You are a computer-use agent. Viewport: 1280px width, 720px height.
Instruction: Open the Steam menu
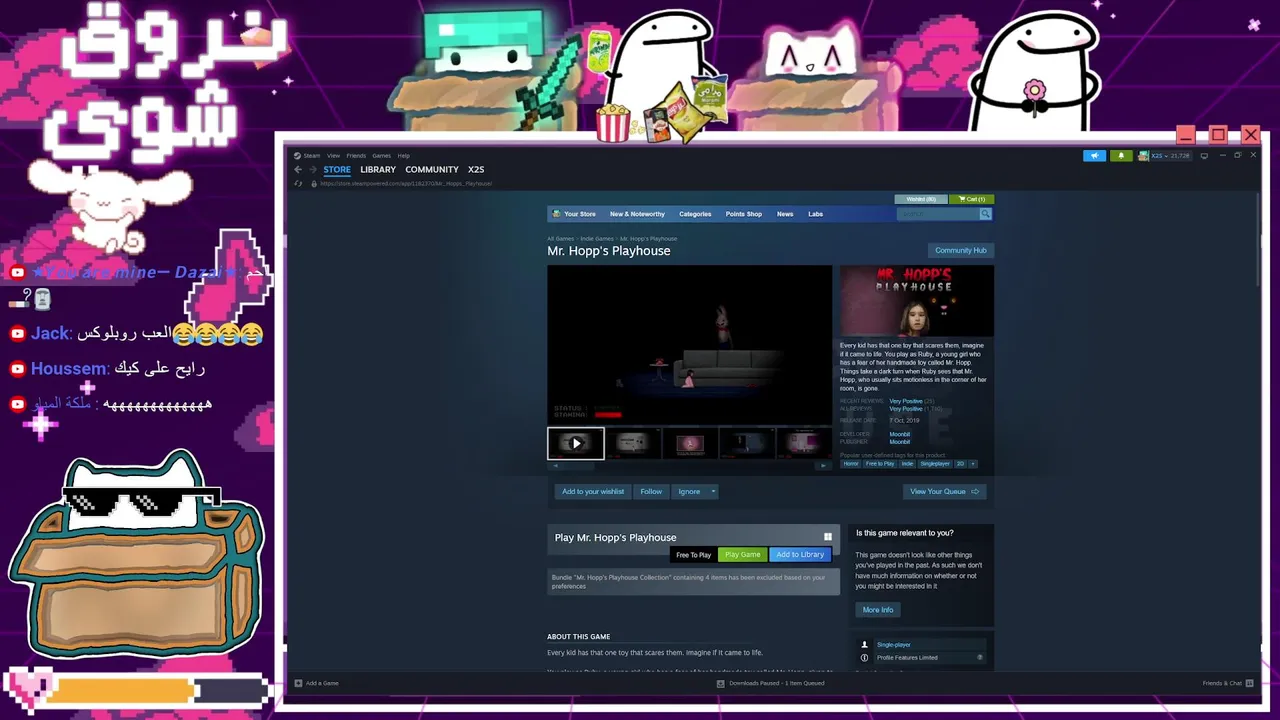coord(312,156)
